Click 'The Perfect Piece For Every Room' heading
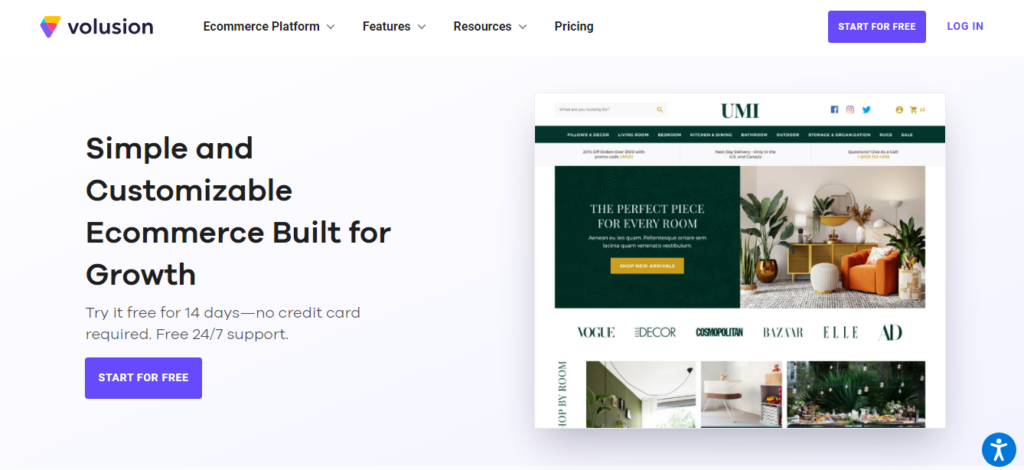Screen dimensions: 1024x470 point(647,217)
